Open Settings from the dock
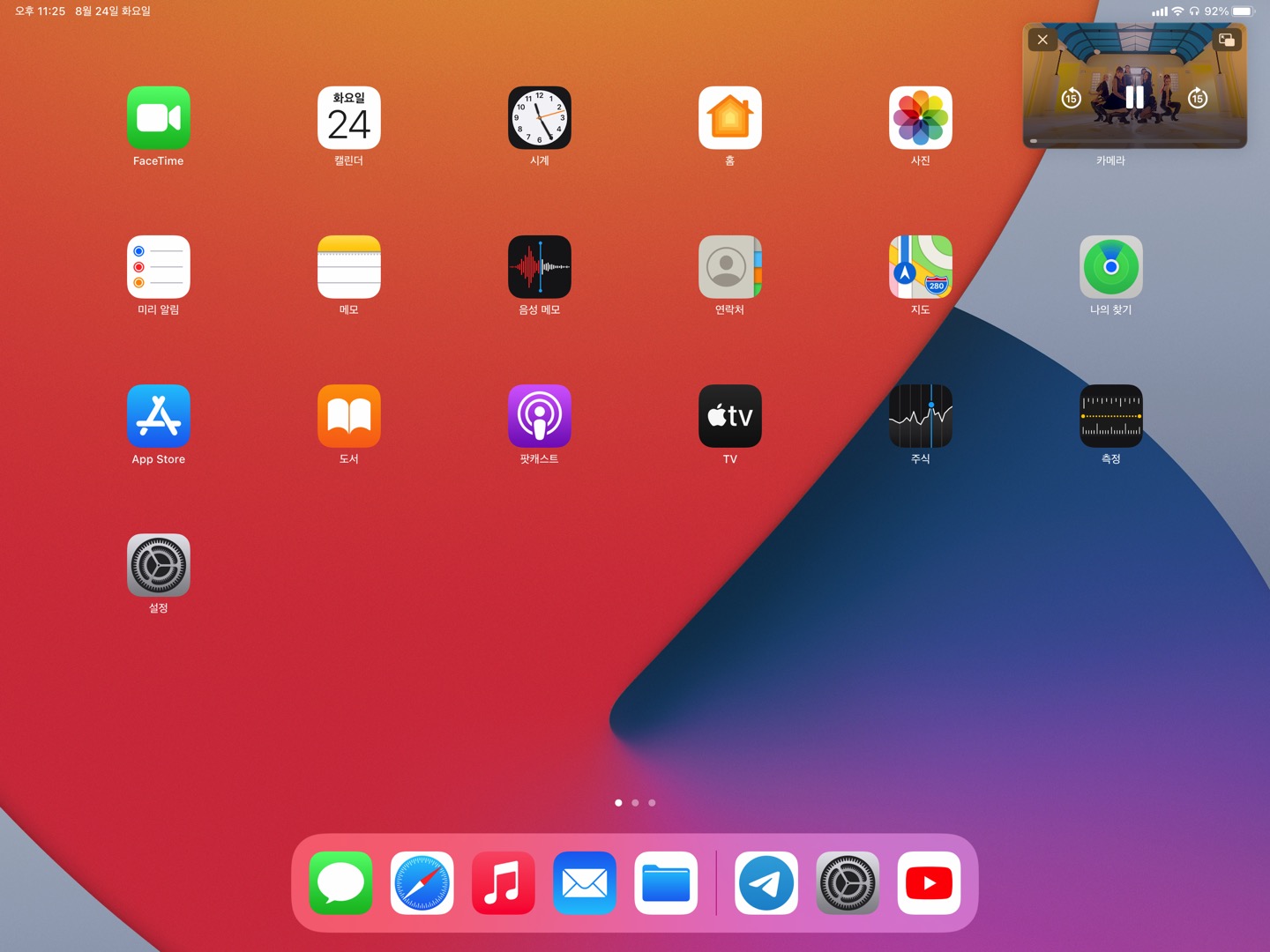This screenshot has height=952, width=1270. pyautogui.click(x=848, y=883)
